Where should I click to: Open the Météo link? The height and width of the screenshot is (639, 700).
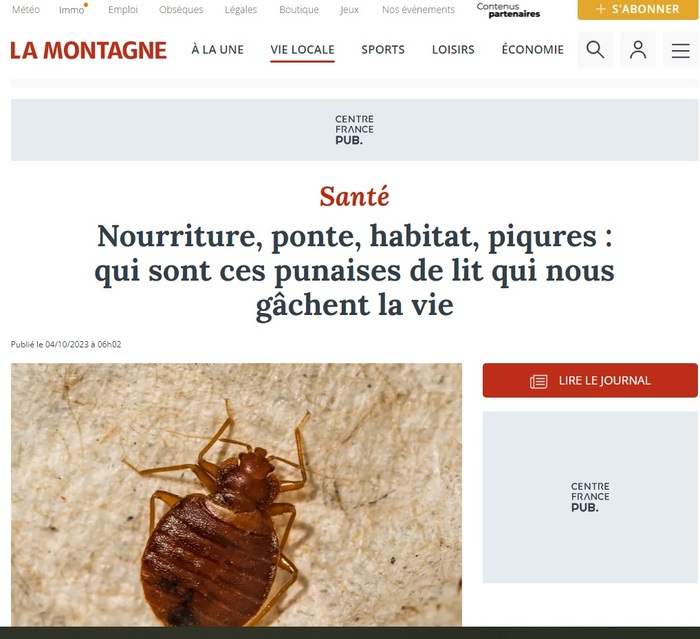click(x=25, y=9)
